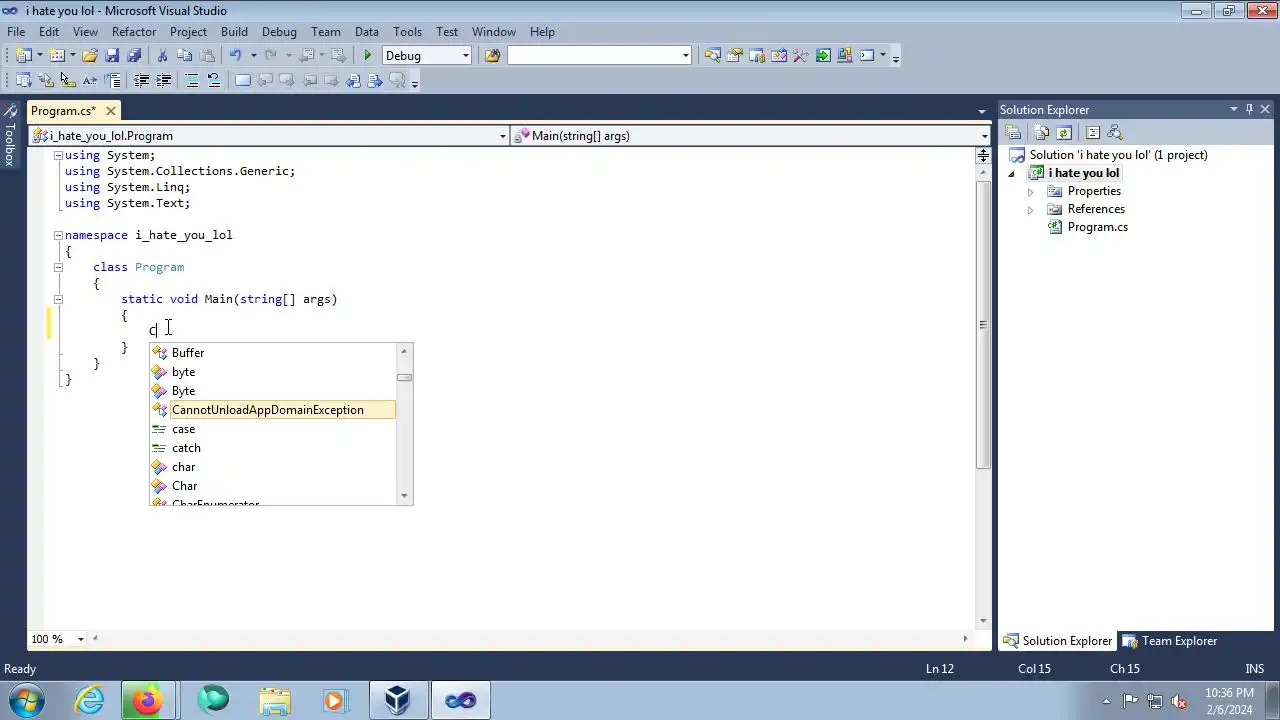Viewport: 1280px width, 720px height.
Task: Click the editor vertical scrollbar thumb
Action: [983, 324]
